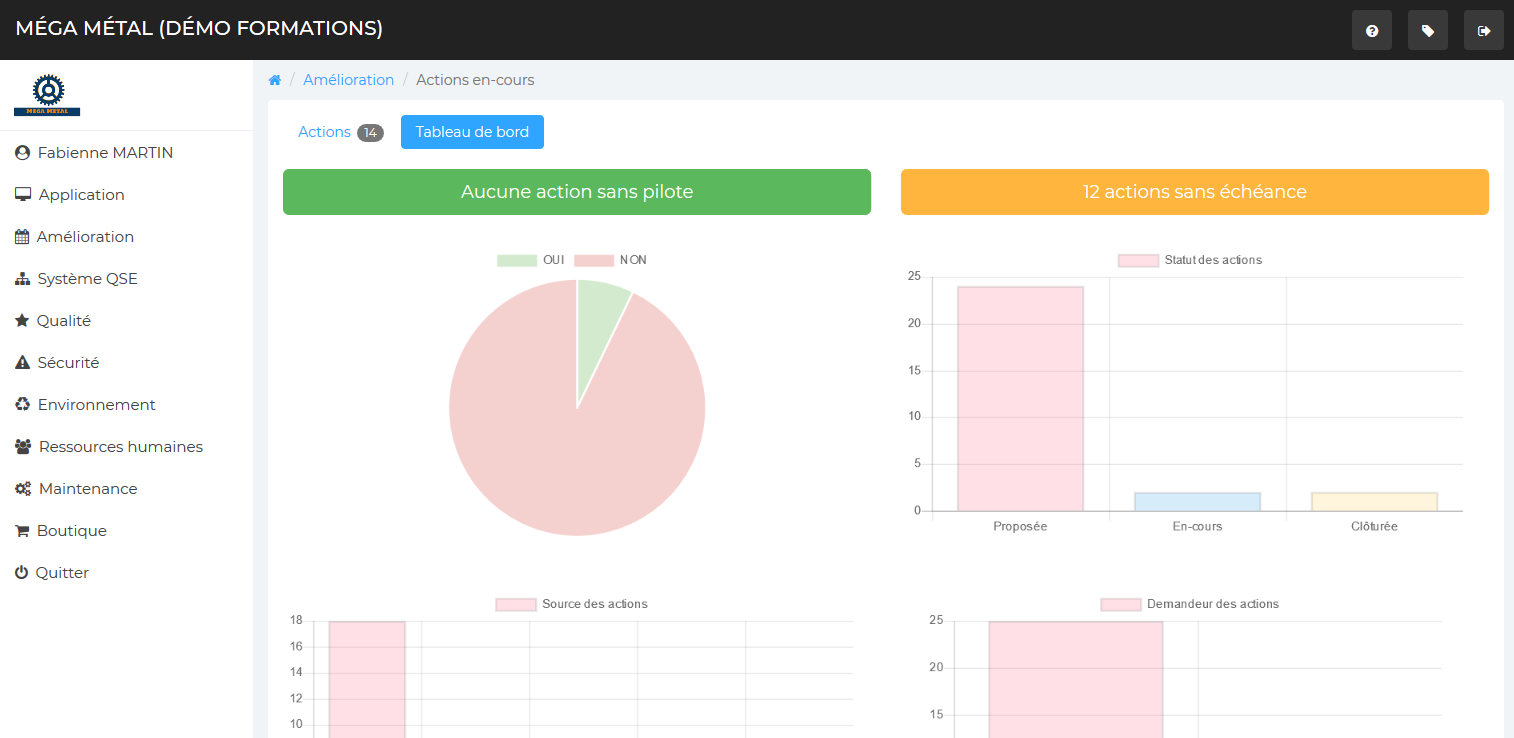Expand the Application sidebar menu

pyautogui.click(x=80, y=195)
